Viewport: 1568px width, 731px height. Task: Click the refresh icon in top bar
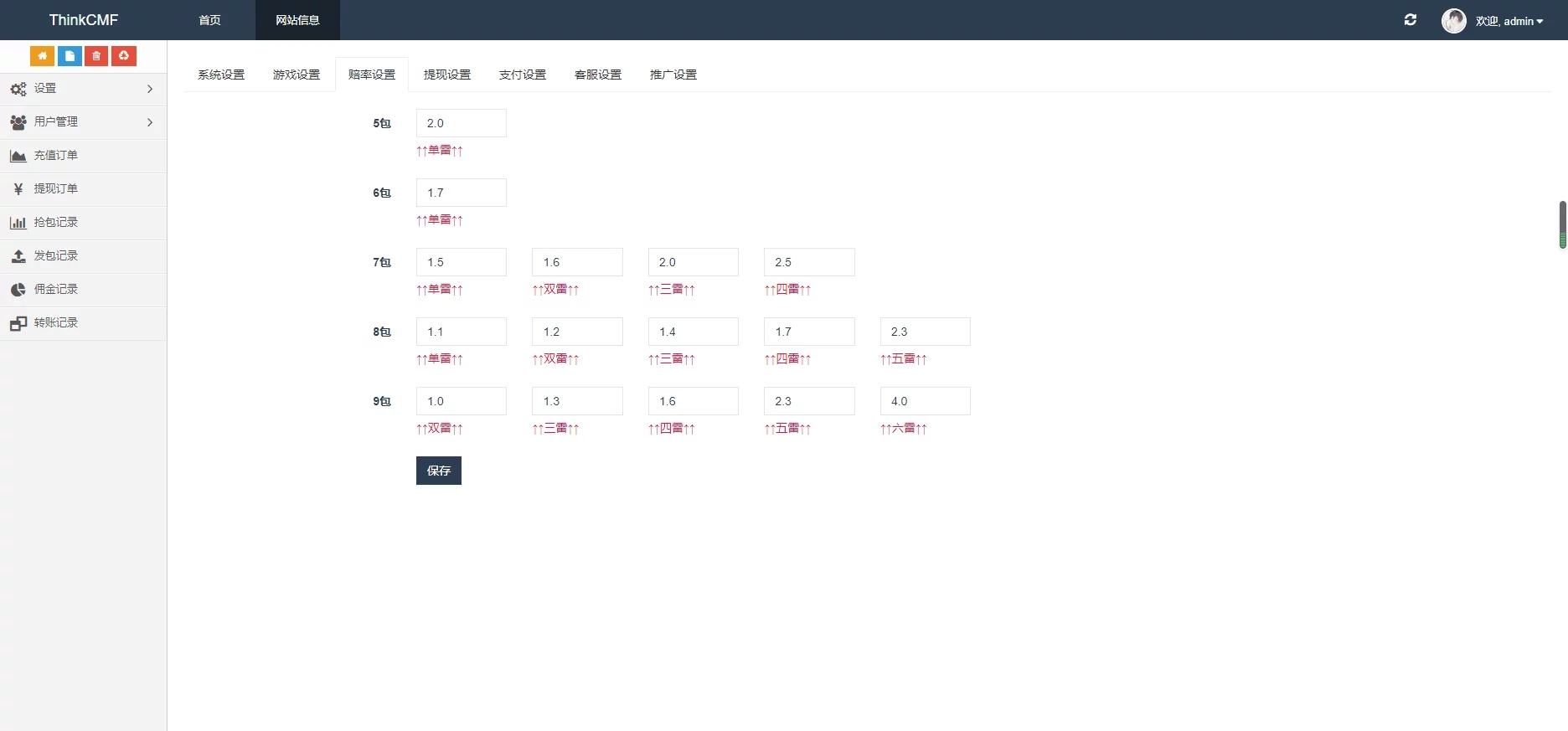tap(1411, 20)
